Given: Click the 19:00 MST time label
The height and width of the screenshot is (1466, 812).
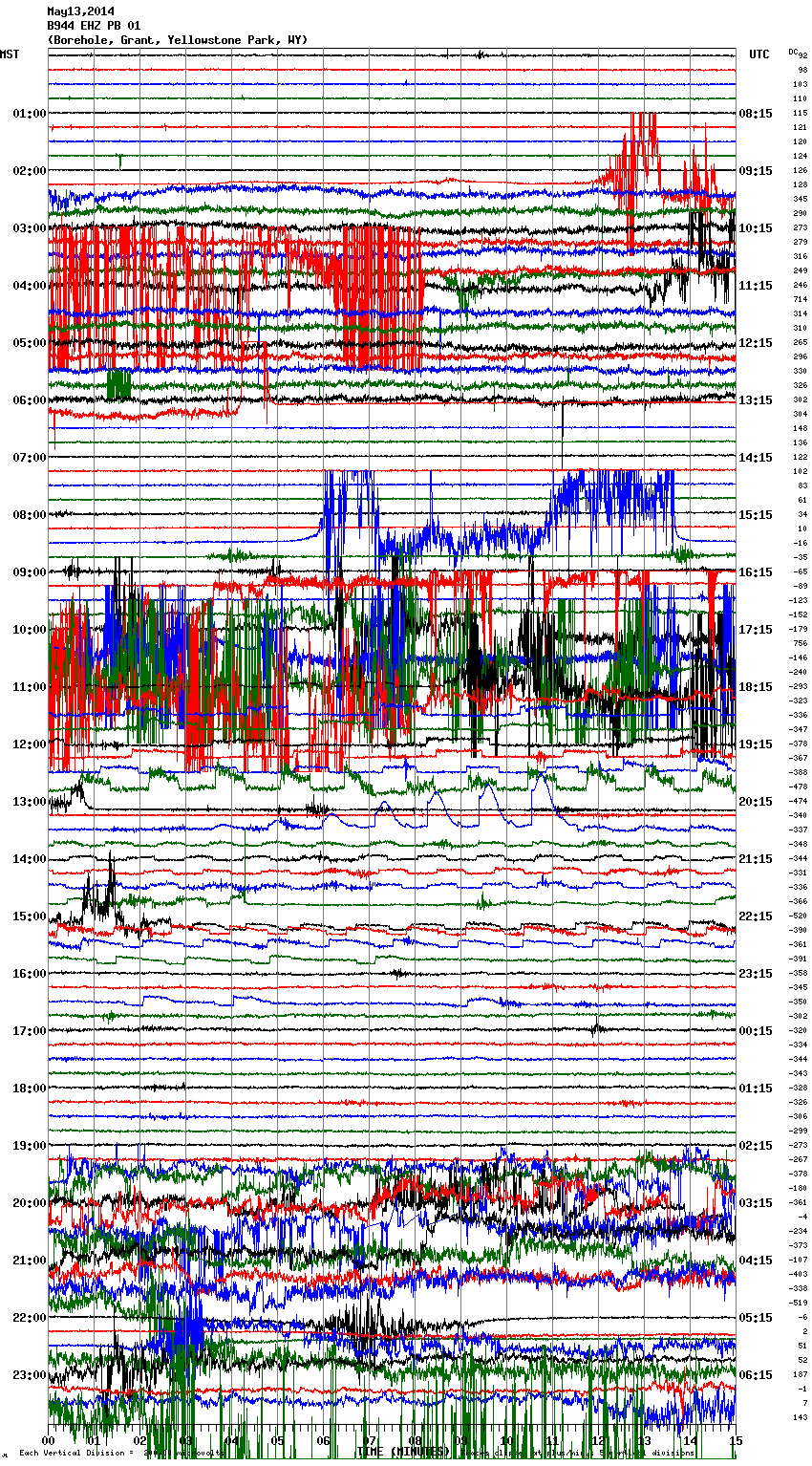Looking at the screenshot, I should 30,1146.
